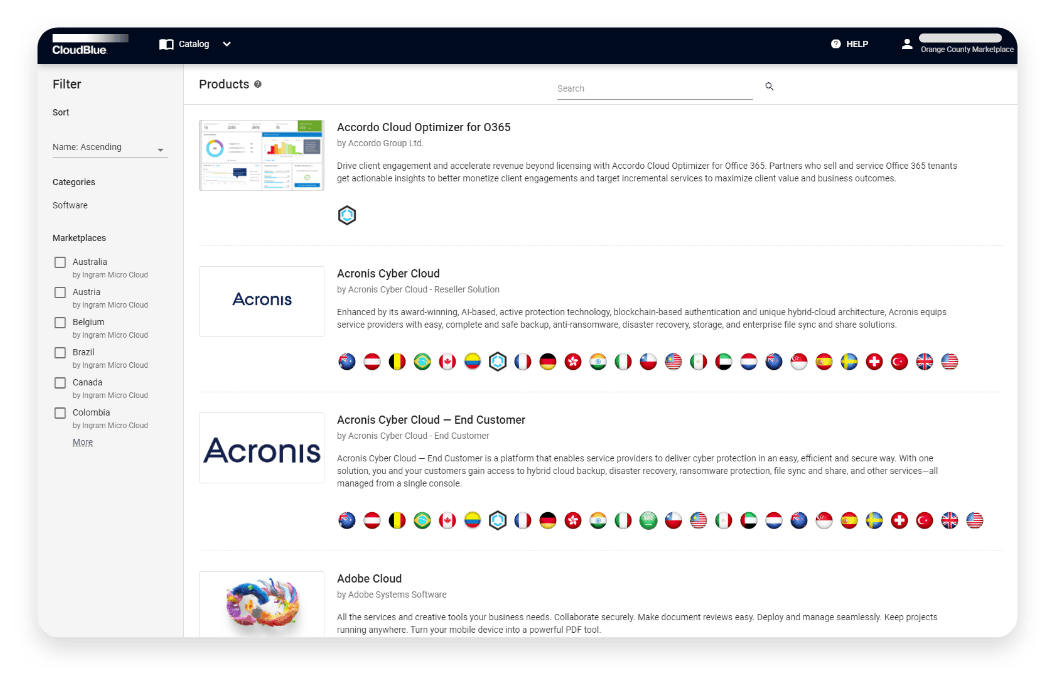
Task: Click the Italy flag in Acronis End Customer row
Action: (623, 520)
